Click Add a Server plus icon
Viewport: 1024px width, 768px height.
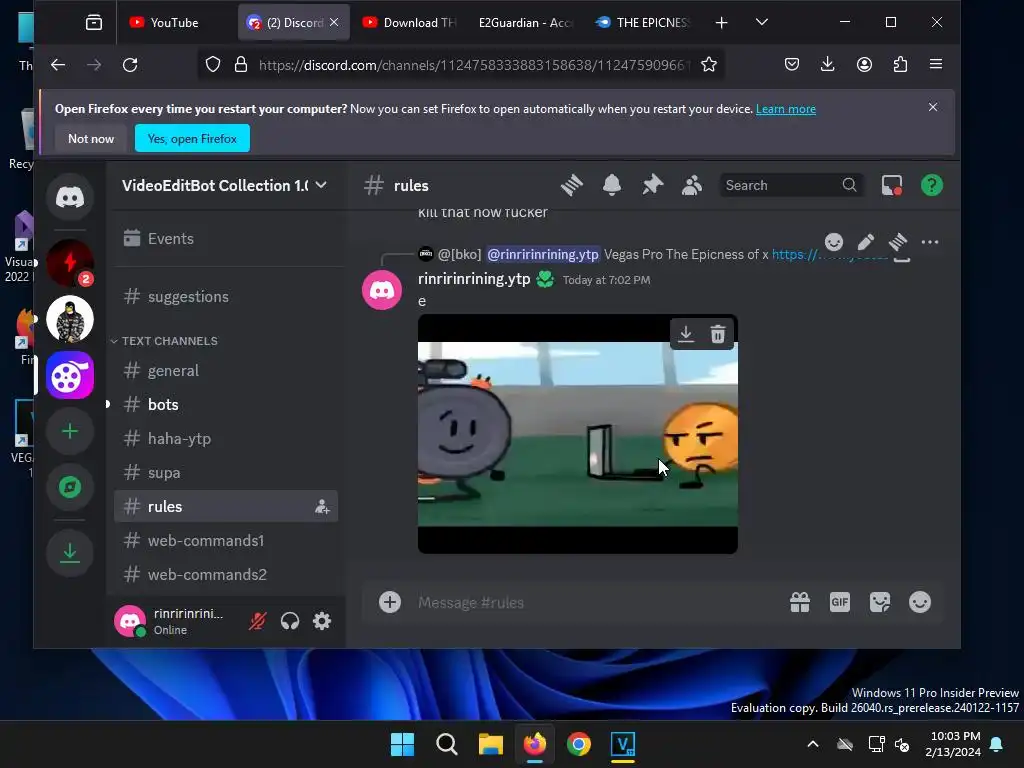tap(70, 431)
